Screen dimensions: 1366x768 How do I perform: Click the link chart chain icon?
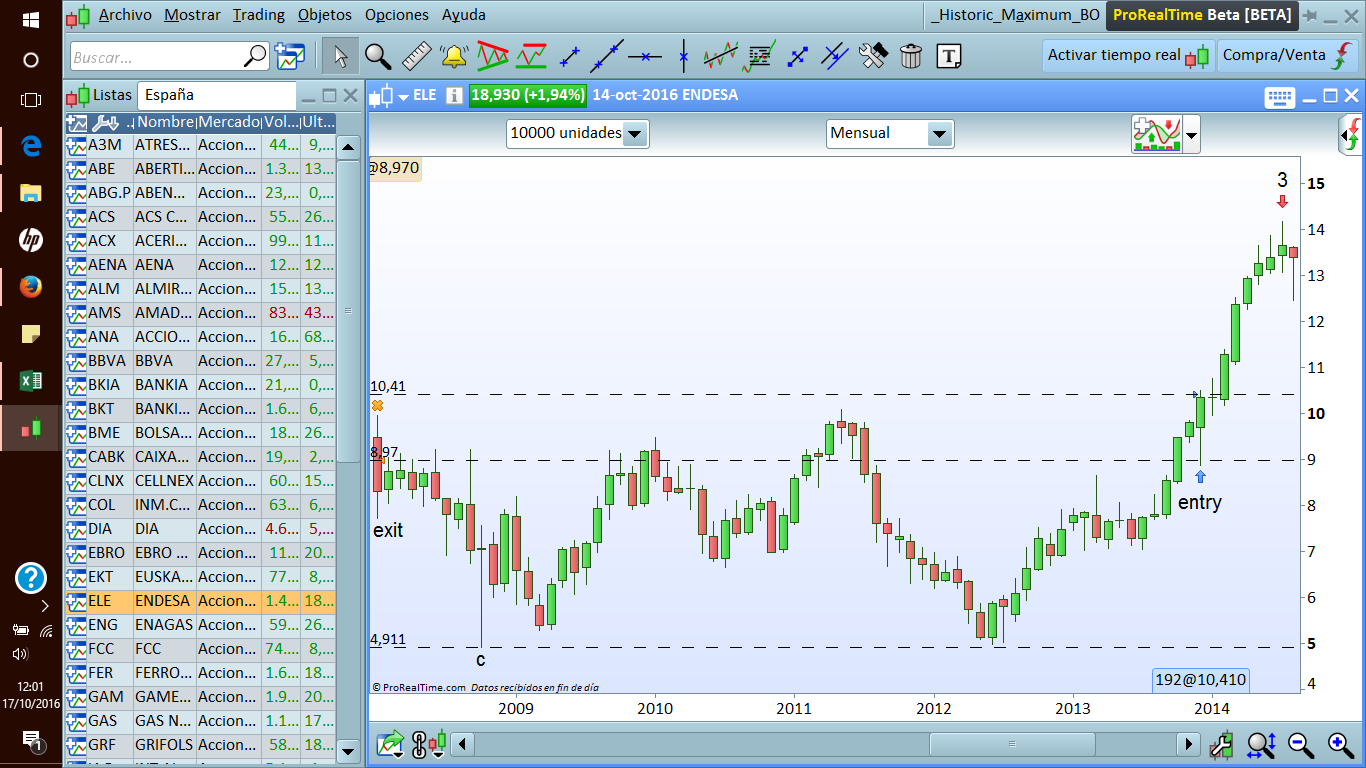[419, 744]
